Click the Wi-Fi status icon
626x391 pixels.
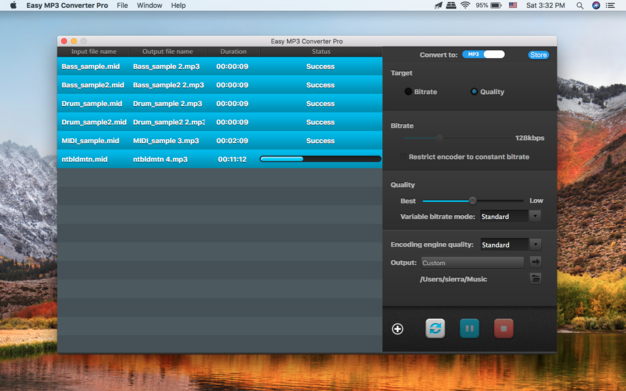(465, 5)
